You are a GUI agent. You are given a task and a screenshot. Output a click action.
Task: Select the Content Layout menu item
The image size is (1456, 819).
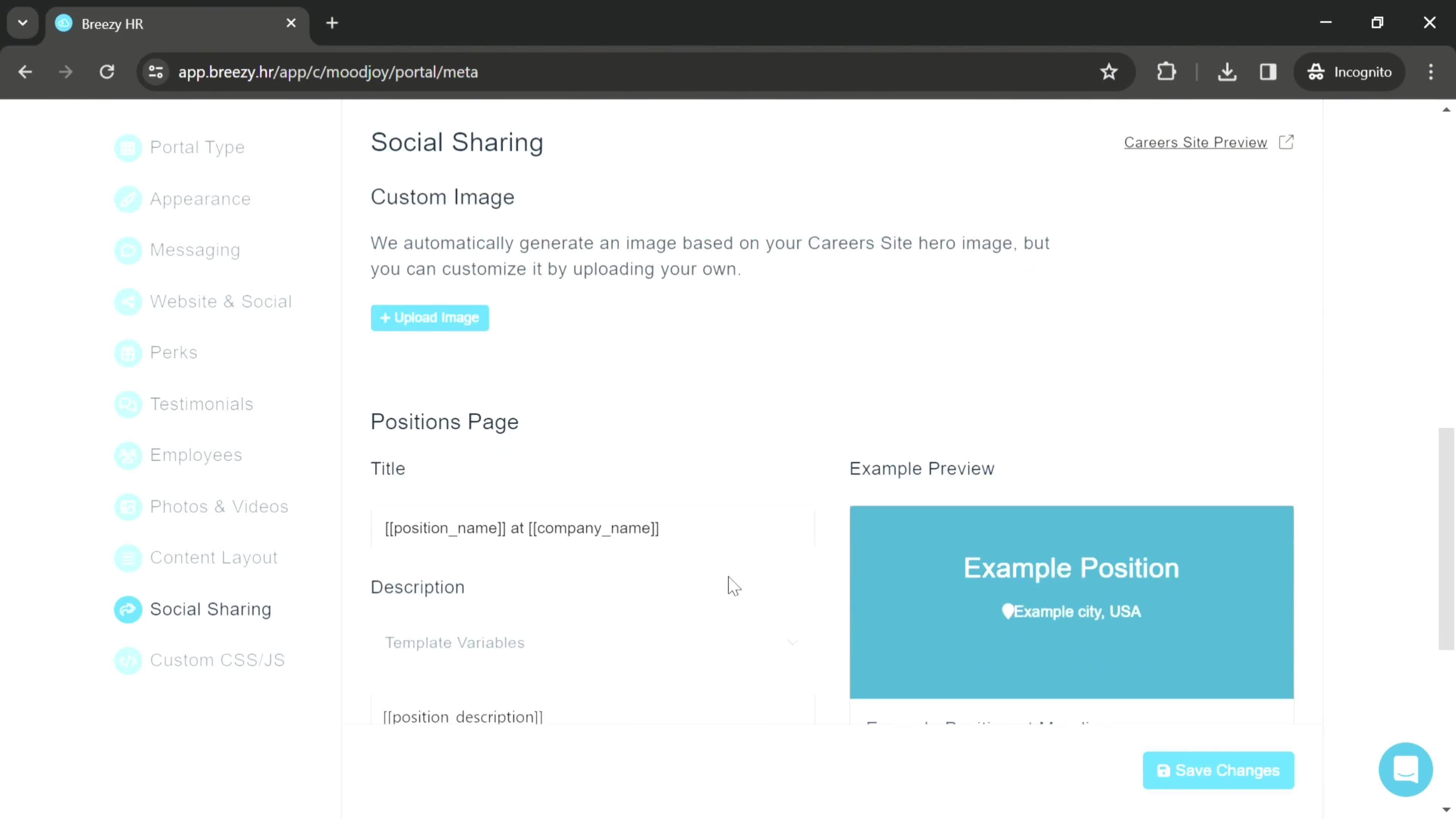(x=214, y=557)
